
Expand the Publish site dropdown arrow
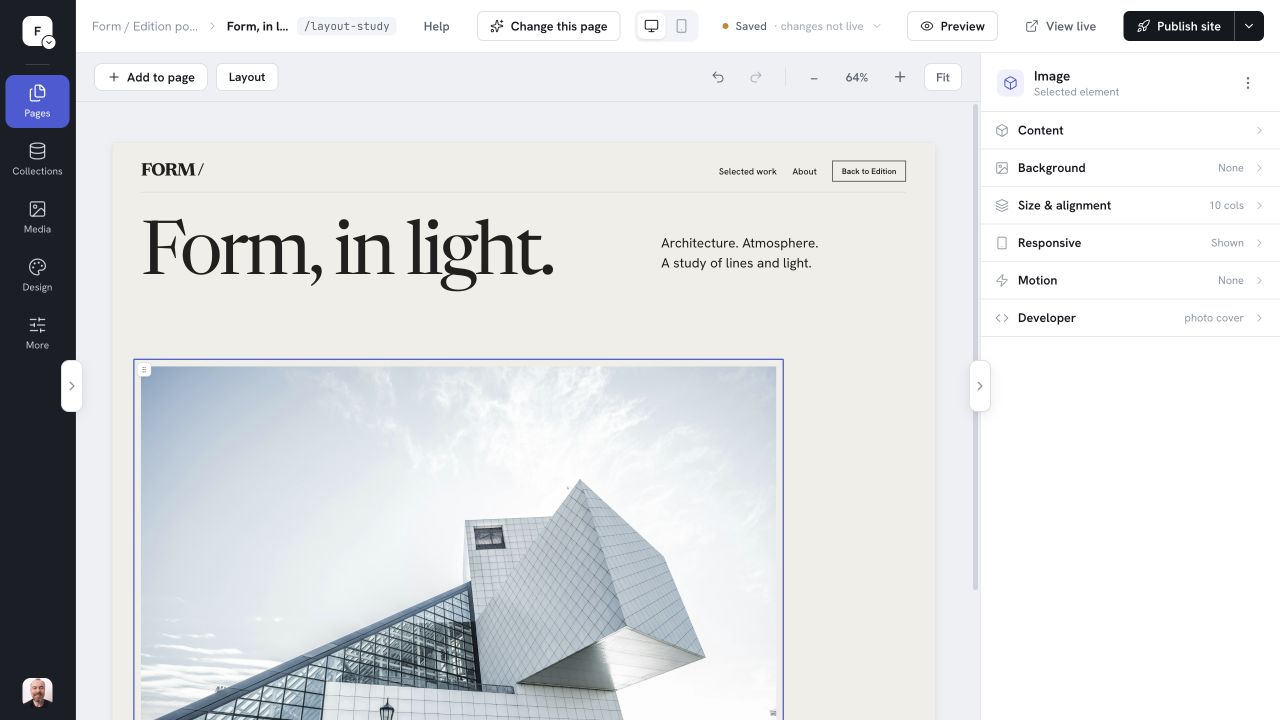click(x=1249, y=26)
